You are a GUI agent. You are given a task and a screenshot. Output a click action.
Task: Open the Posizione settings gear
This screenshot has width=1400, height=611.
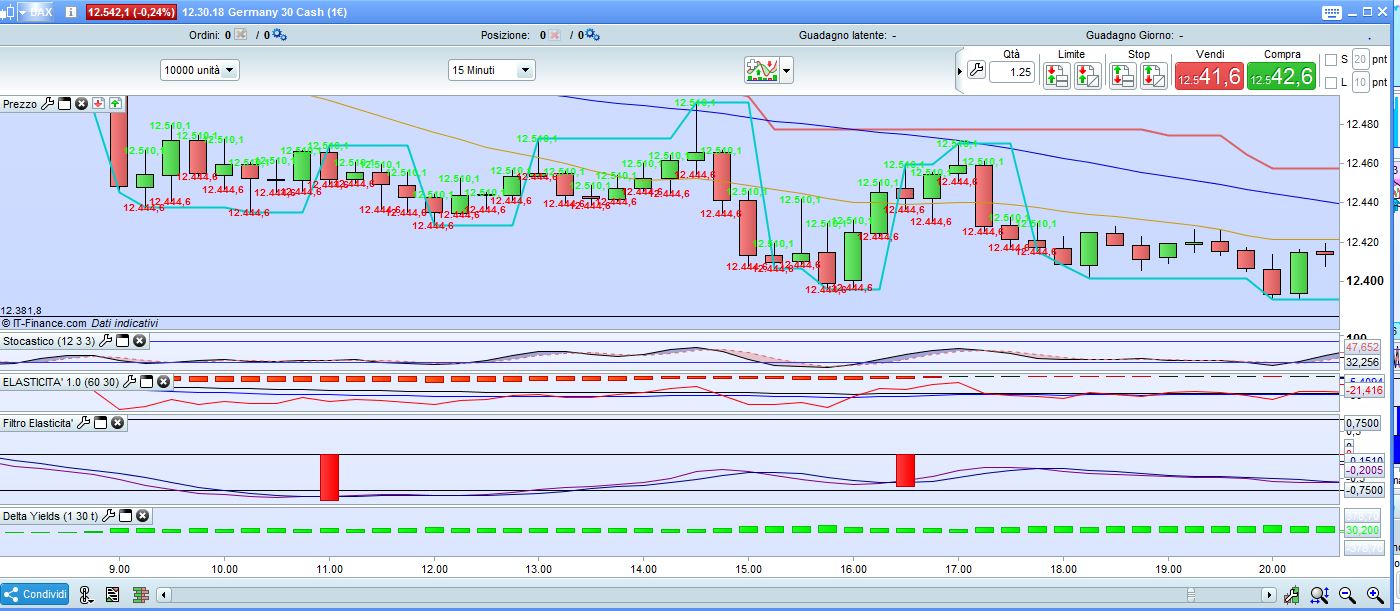(x=592, y=35)
